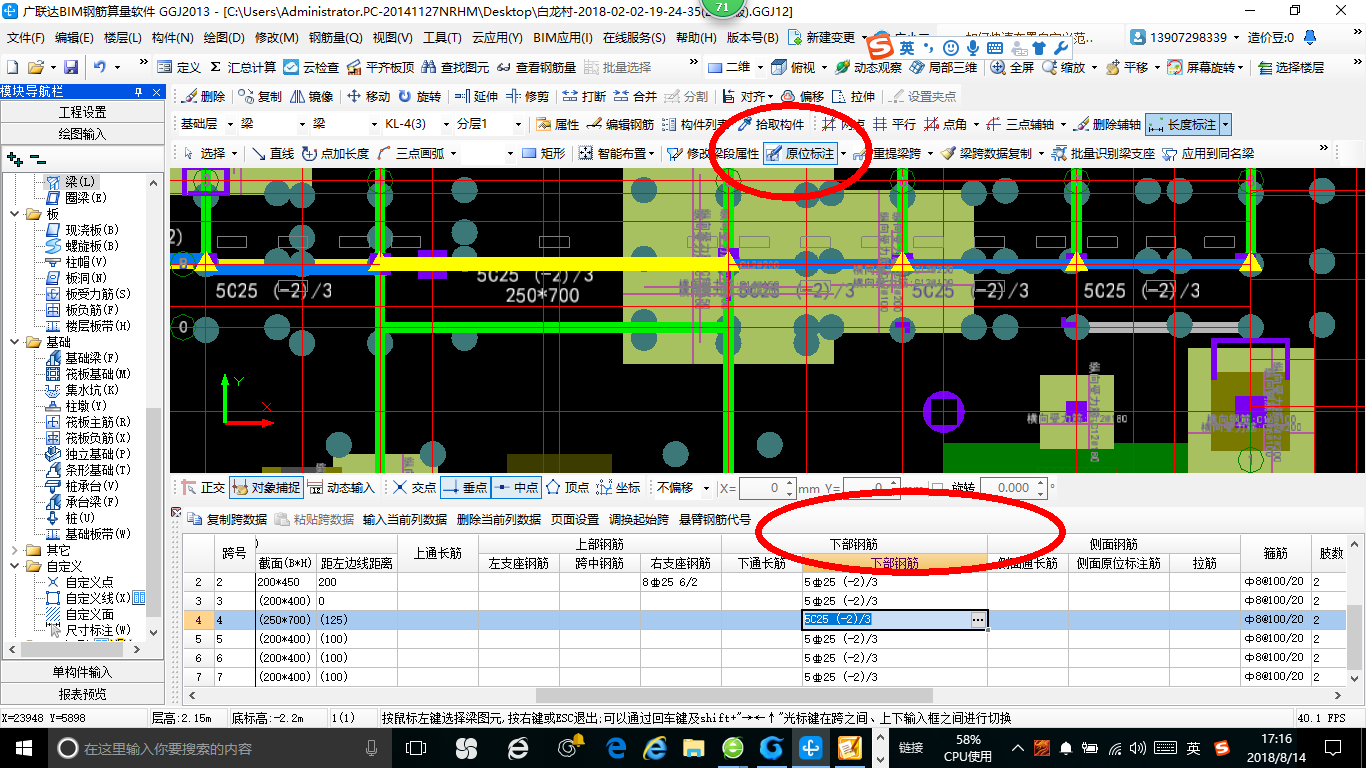
Task: Expand the 长度标注 dropdown arrow
Action: [x=1225, y=125]
